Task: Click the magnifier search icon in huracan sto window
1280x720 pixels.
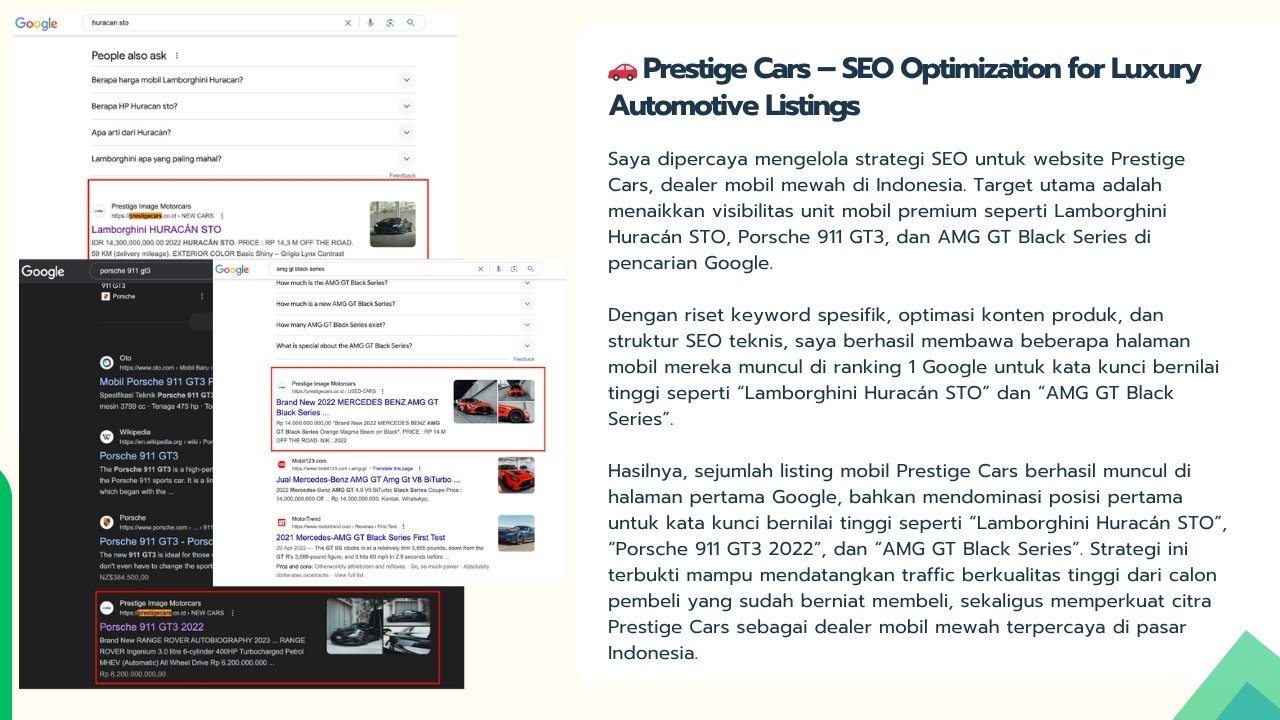Action: (410, 22)
